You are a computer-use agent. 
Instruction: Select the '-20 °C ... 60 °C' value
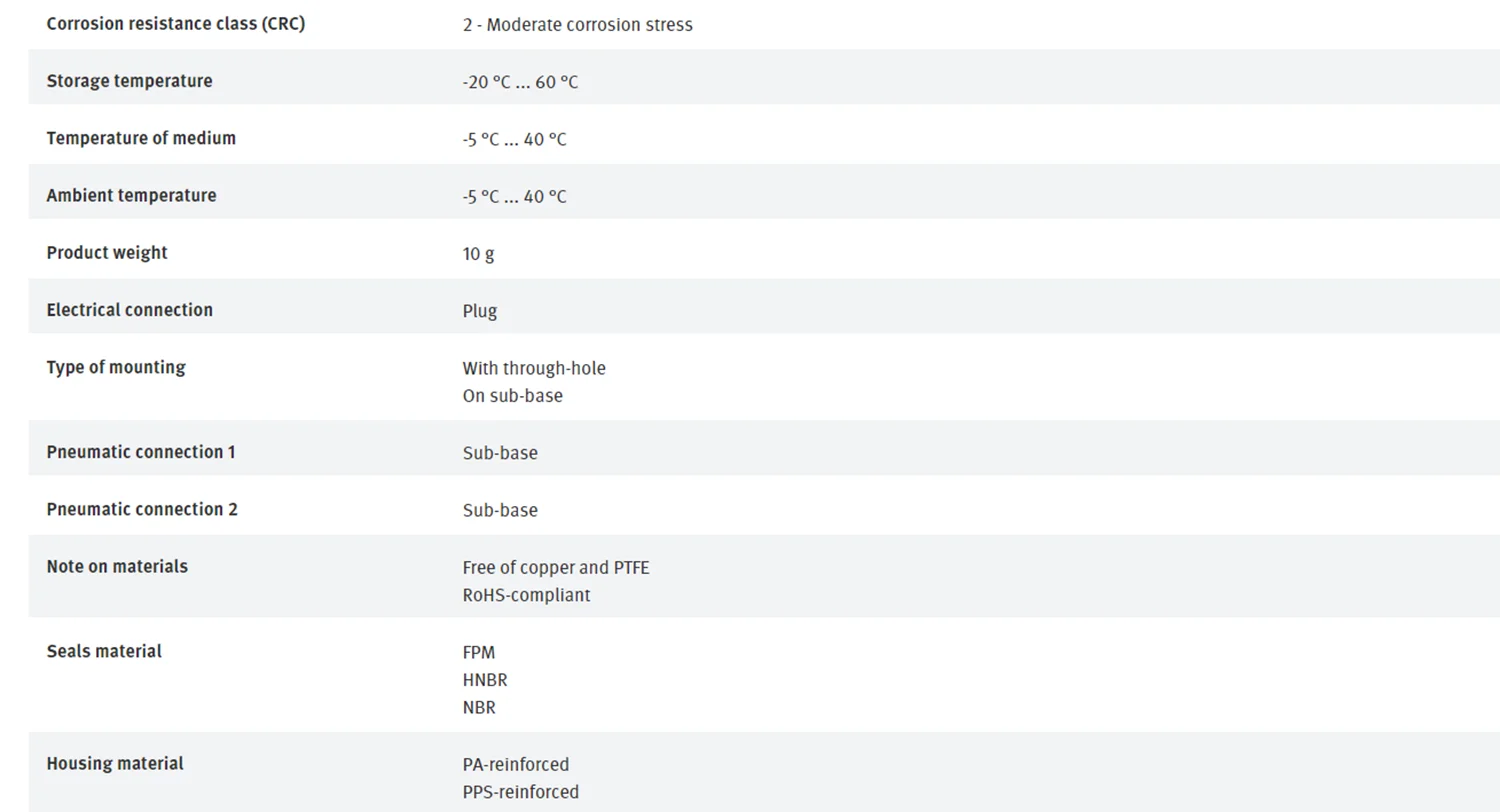pyautogui.click(x=520, y=82)
